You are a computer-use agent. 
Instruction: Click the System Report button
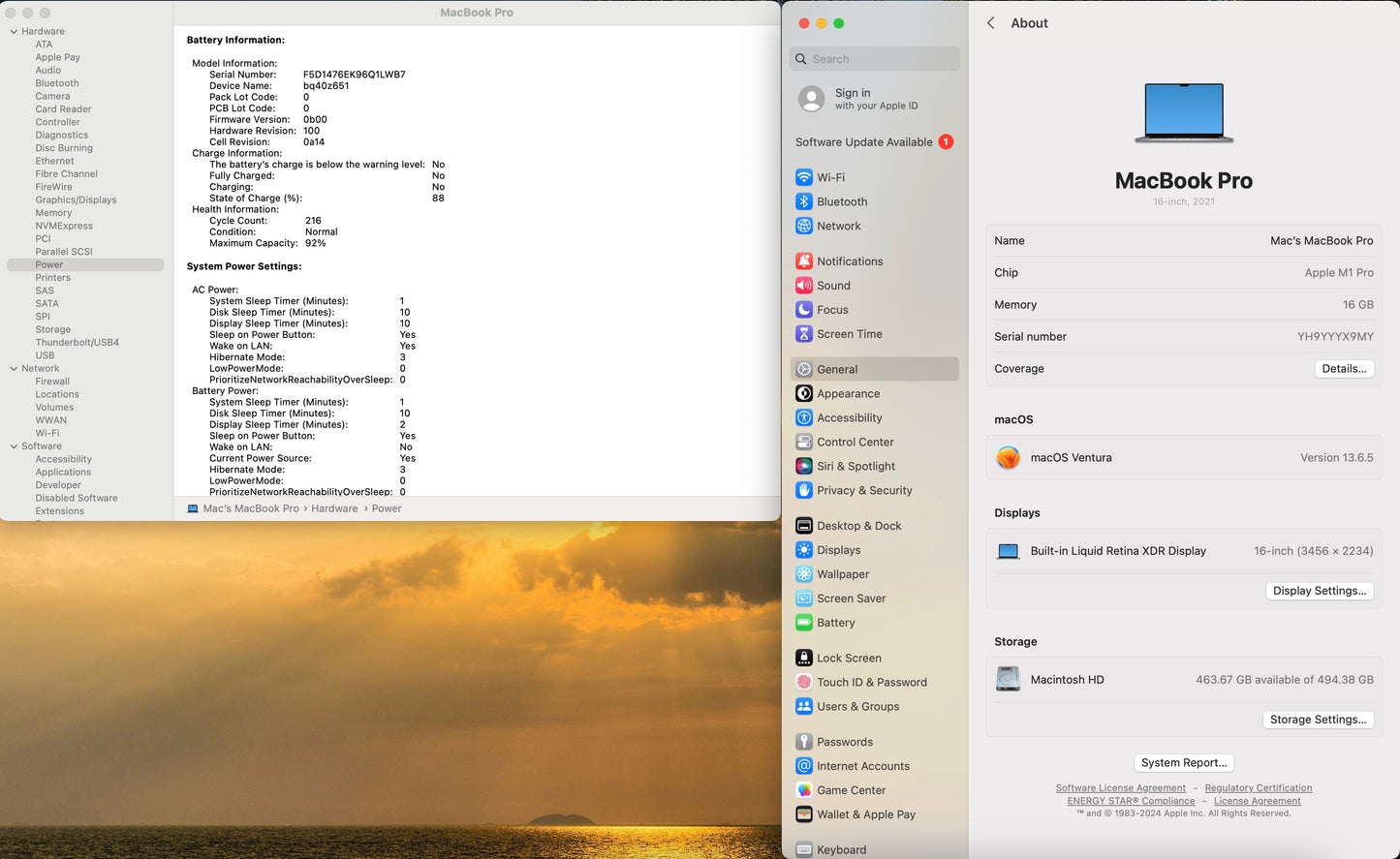pos(1183,763)
